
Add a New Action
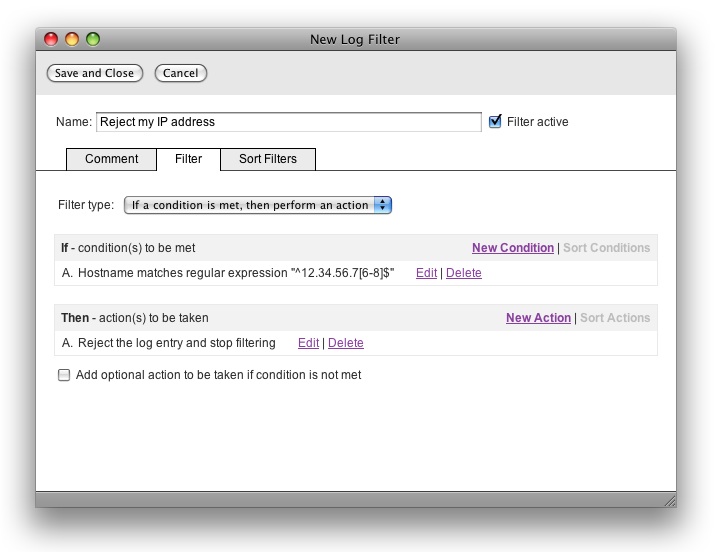(538, 318)
